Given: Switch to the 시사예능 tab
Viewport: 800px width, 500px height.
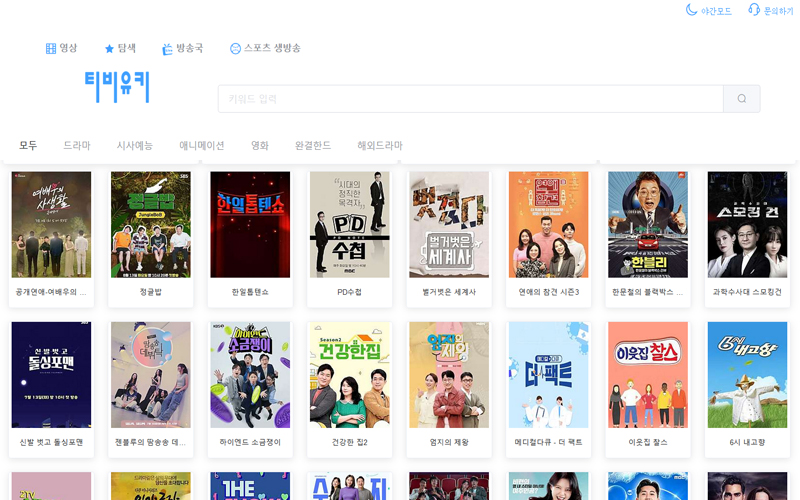Looking at the screenshot, I should click(x=135, y=145).
